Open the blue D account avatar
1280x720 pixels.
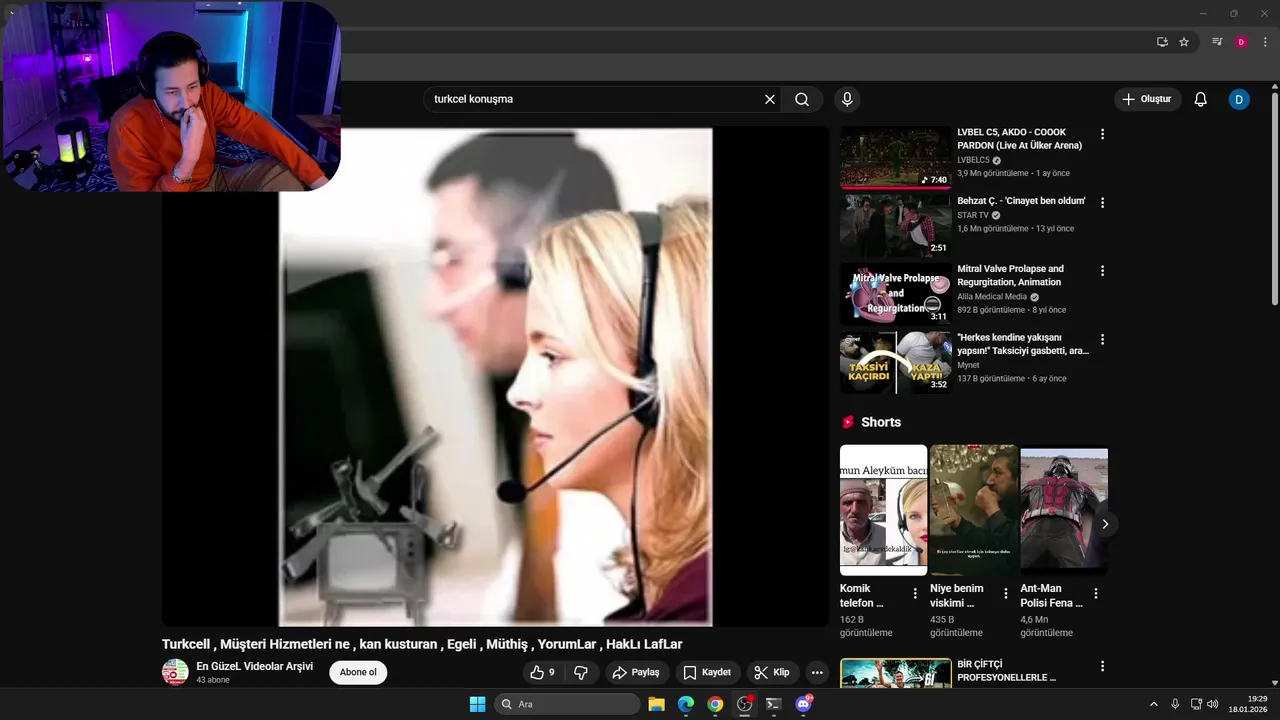click(1239, 99)
